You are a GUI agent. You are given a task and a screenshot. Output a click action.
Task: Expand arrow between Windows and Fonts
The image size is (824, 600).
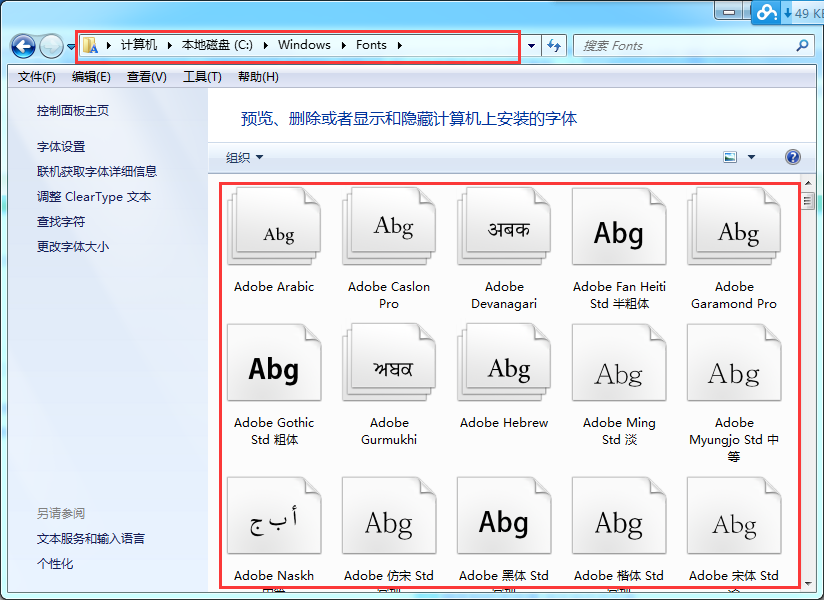point(344,45)
